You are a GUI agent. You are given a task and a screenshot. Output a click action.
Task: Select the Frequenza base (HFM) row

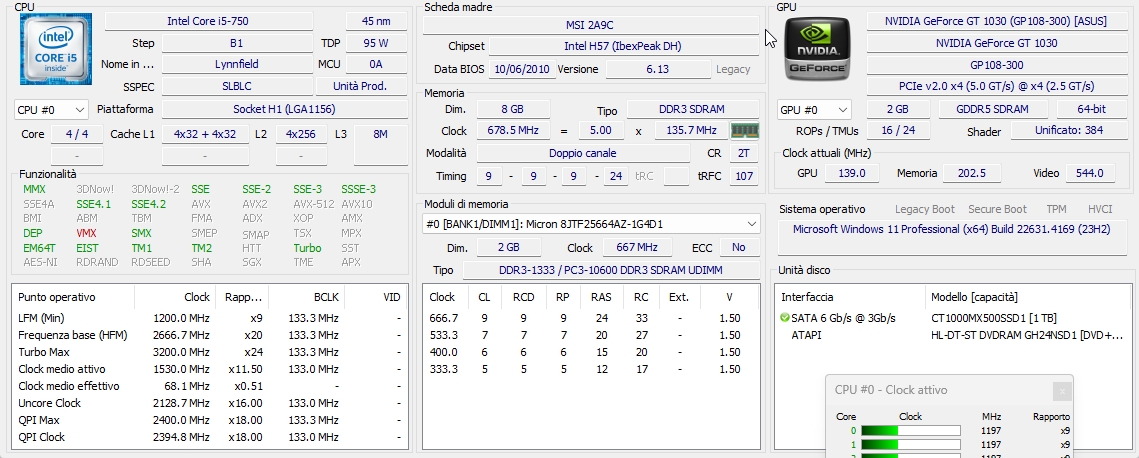point(209,335)
